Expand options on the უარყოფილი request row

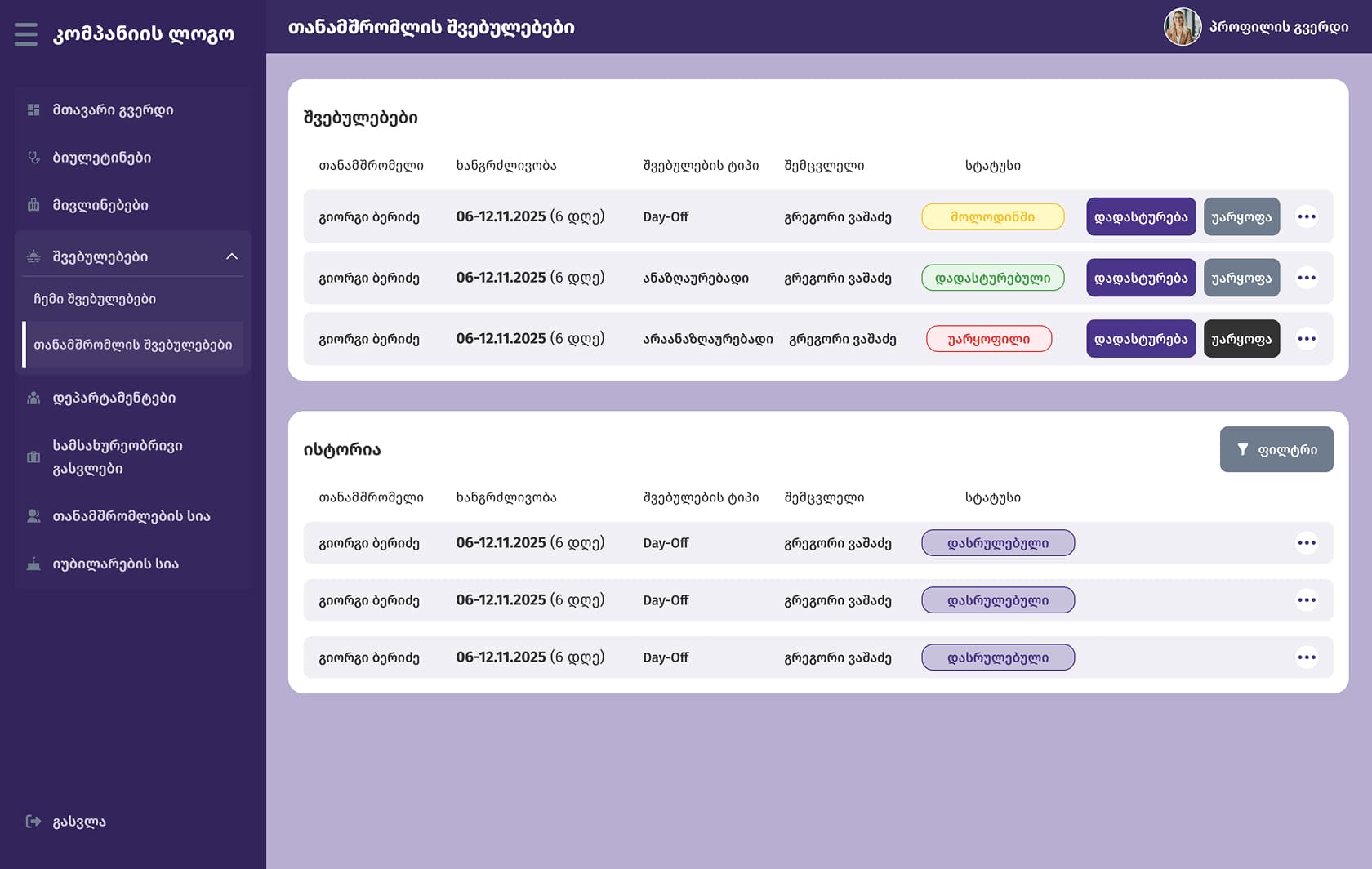(1307, 338)
